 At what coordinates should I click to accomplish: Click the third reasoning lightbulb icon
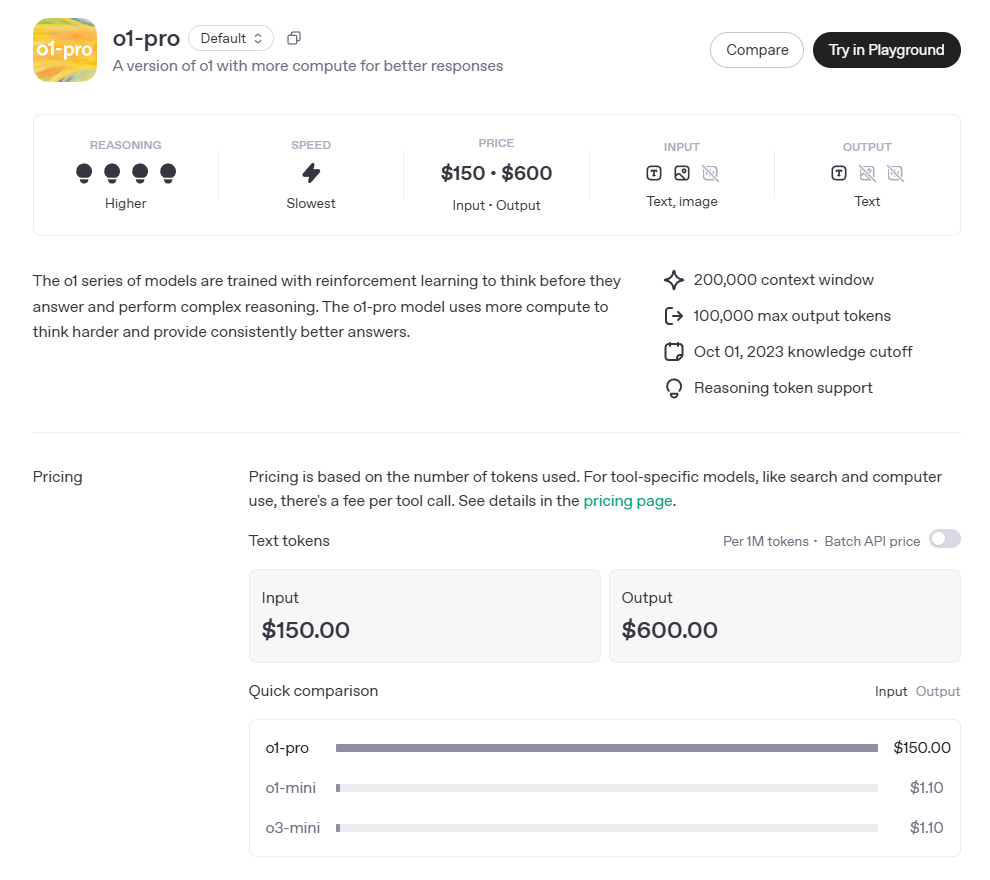pos(140,173)
